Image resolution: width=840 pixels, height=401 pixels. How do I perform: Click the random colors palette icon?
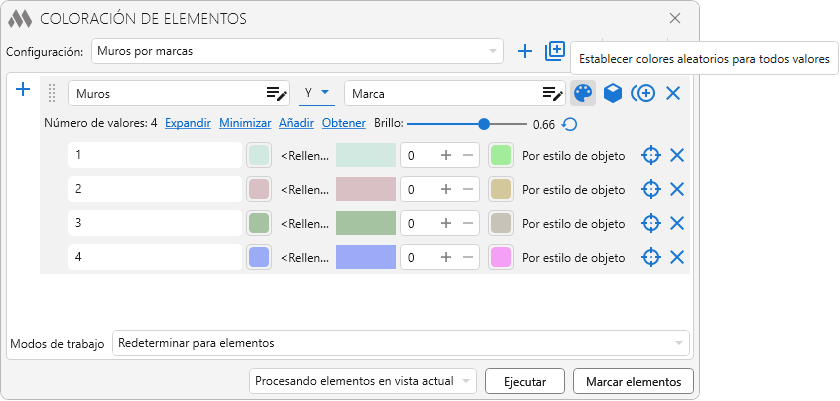[x=582, y=93]
